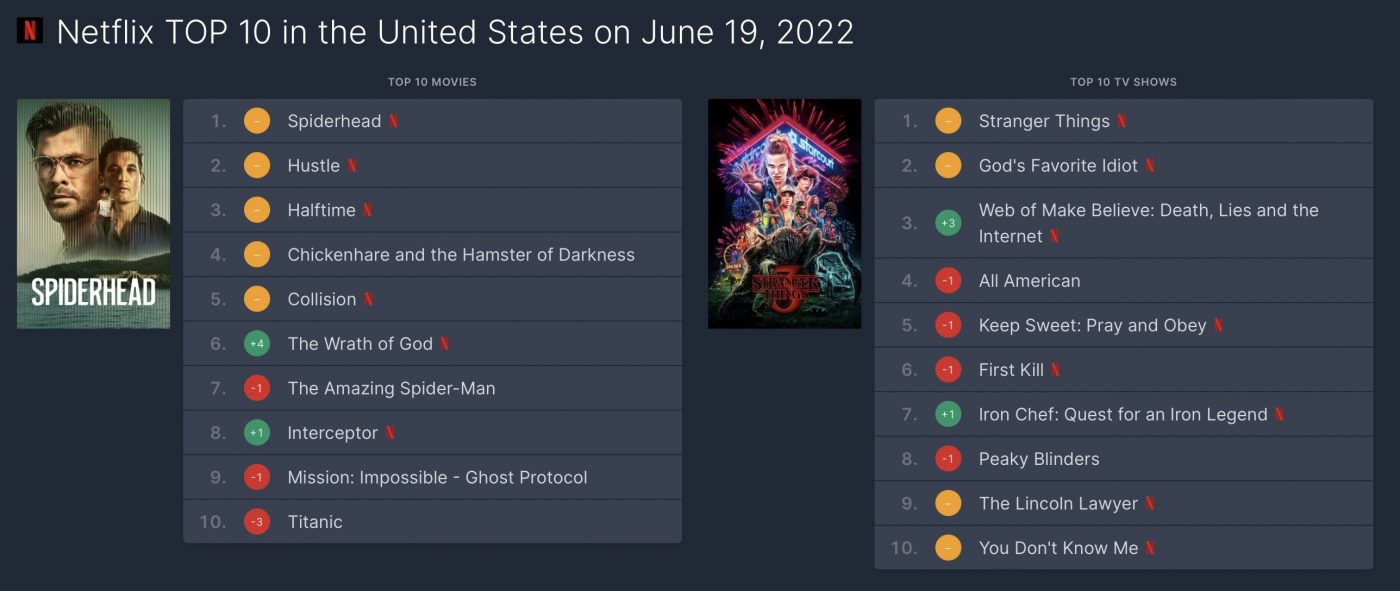The image size is (1400, 591).
Task: Open the Stranger Things poster image
Action: click(784, 213)
